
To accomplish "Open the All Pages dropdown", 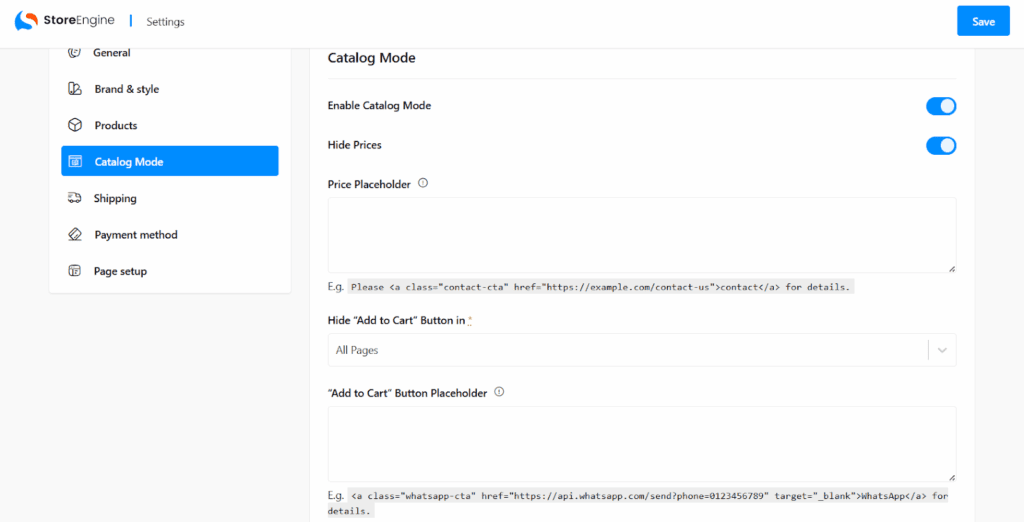I will click(x=642, y=350).
